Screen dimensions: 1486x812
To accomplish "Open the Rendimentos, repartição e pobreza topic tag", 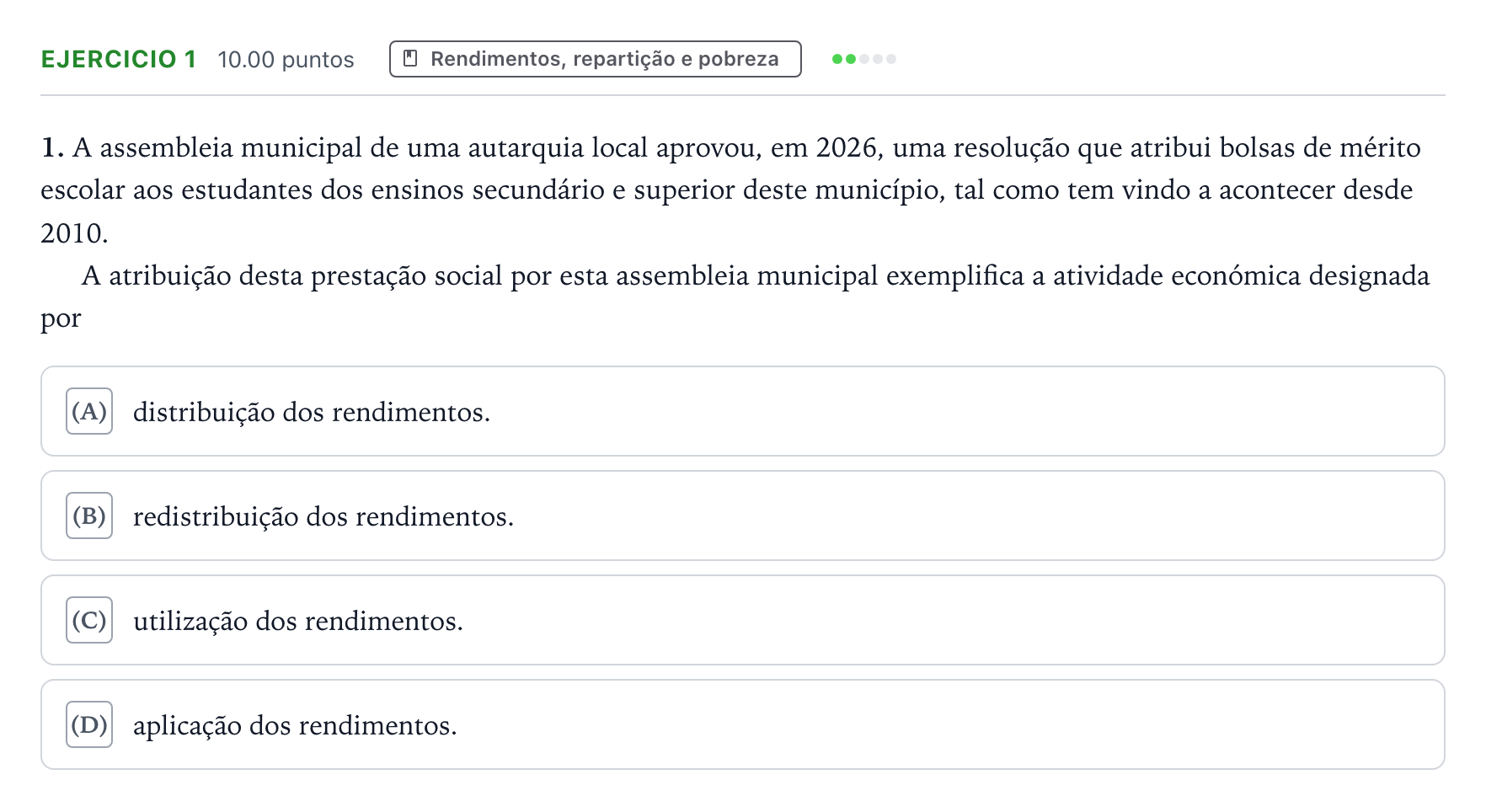I will tap(595, 59).
